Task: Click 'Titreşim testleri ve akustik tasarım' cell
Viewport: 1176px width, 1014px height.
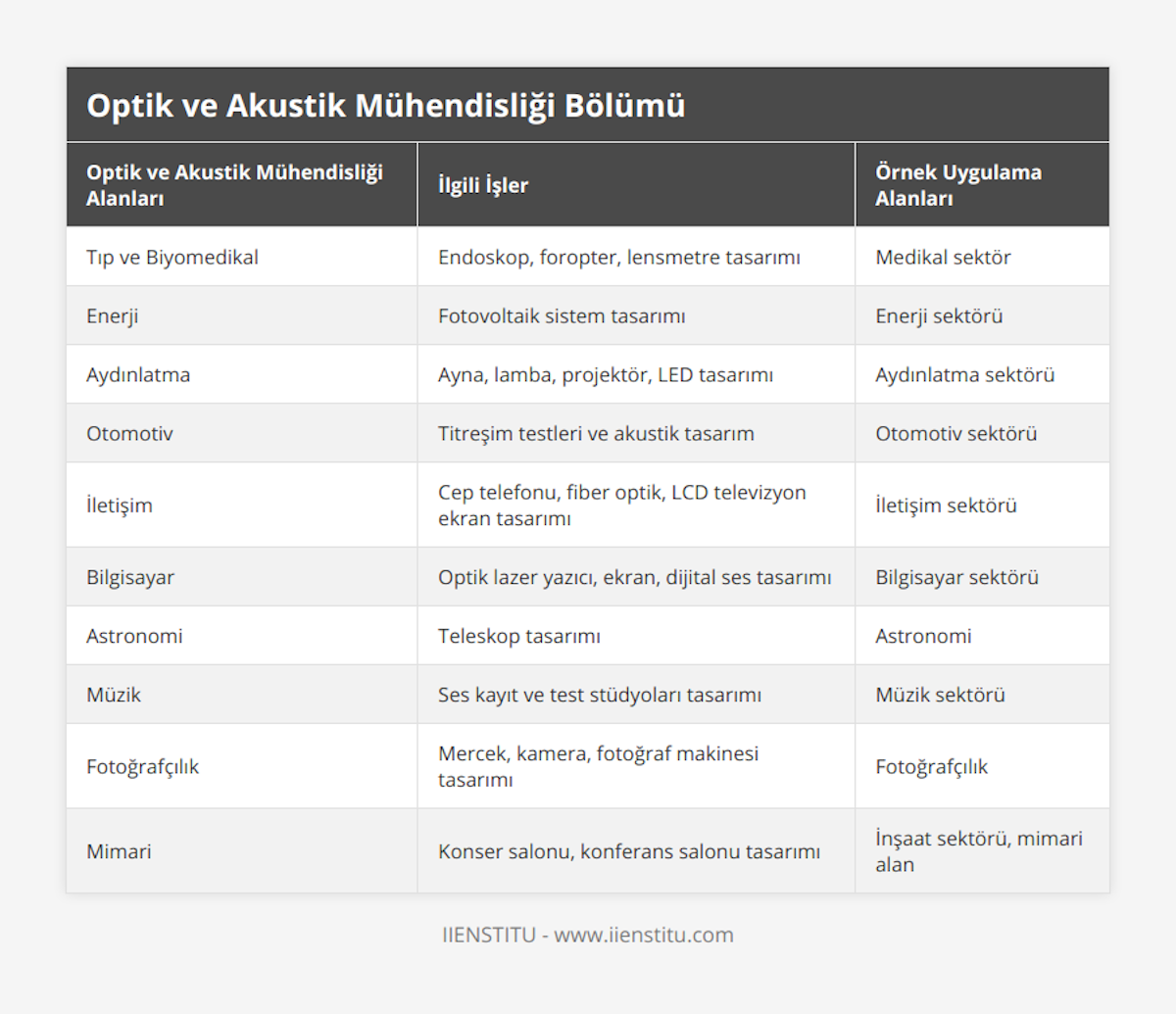Action: tap(596, 434)
